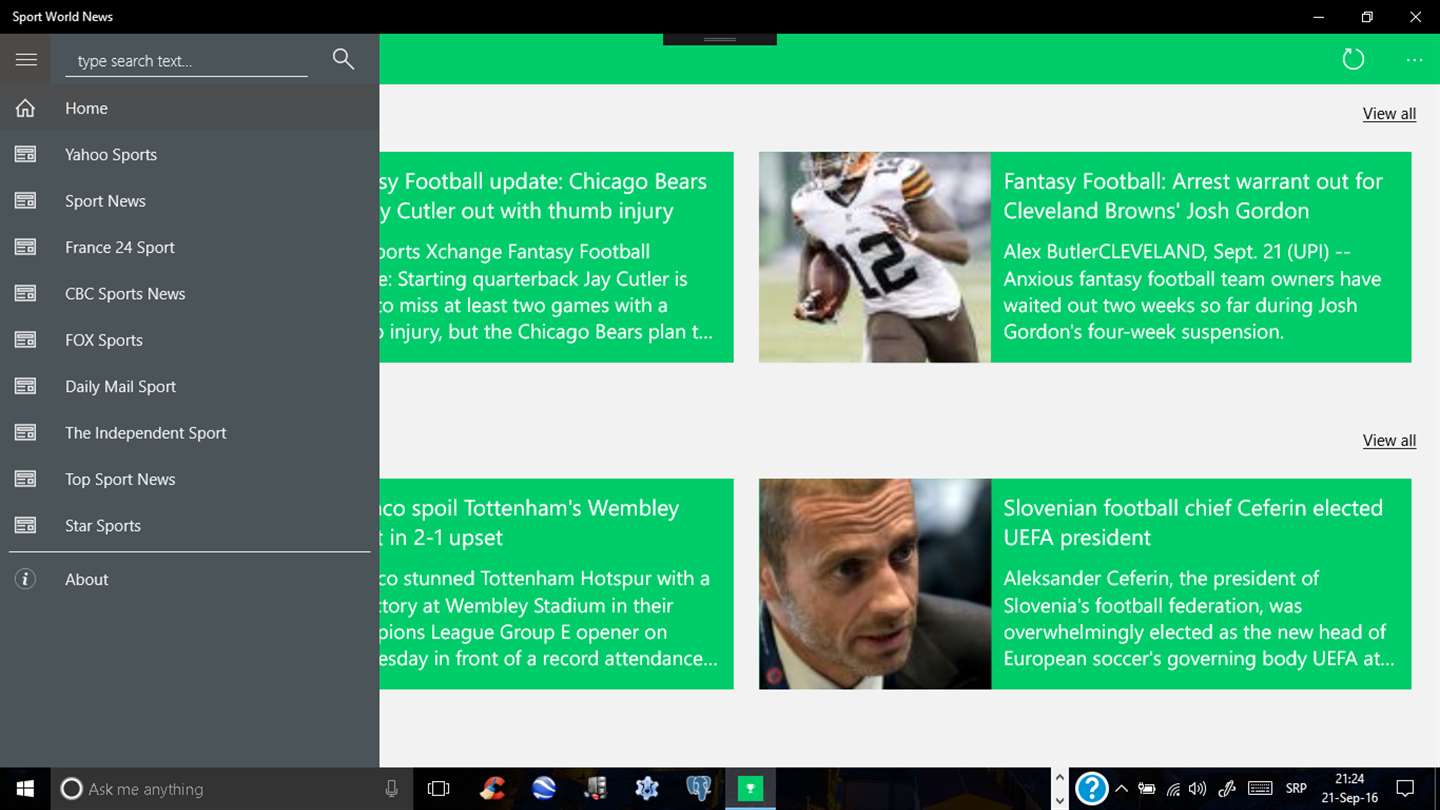Open the Windows Start menu

coord(25,789)
